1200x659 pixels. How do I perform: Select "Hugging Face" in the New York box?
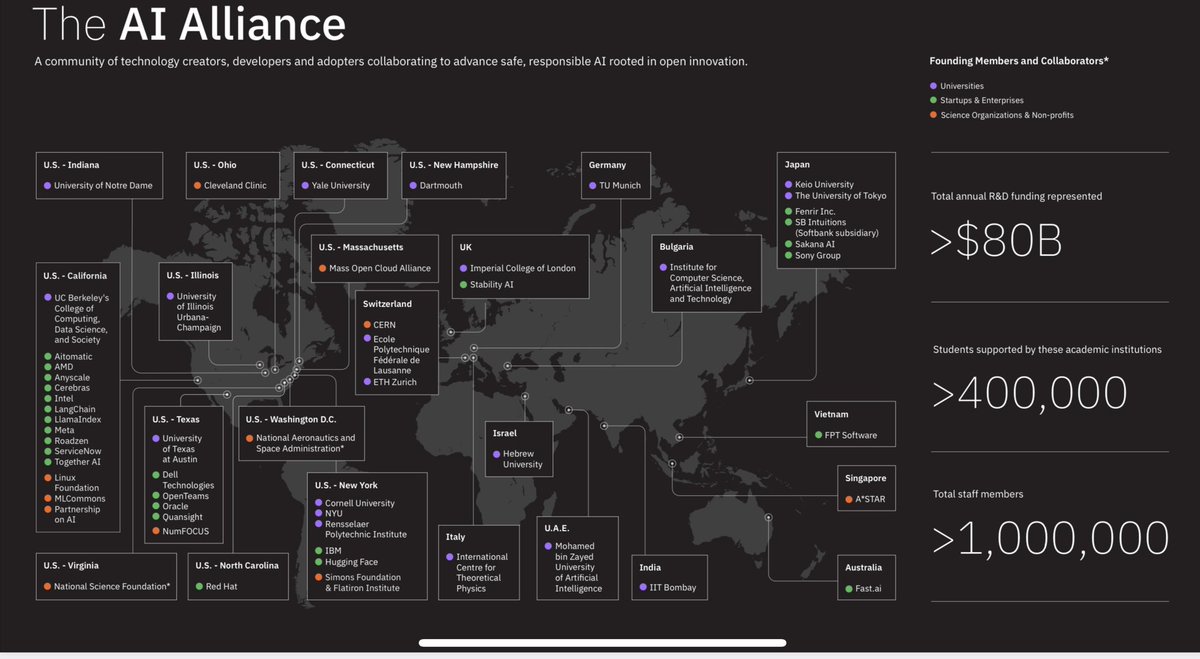click(352, 562)
